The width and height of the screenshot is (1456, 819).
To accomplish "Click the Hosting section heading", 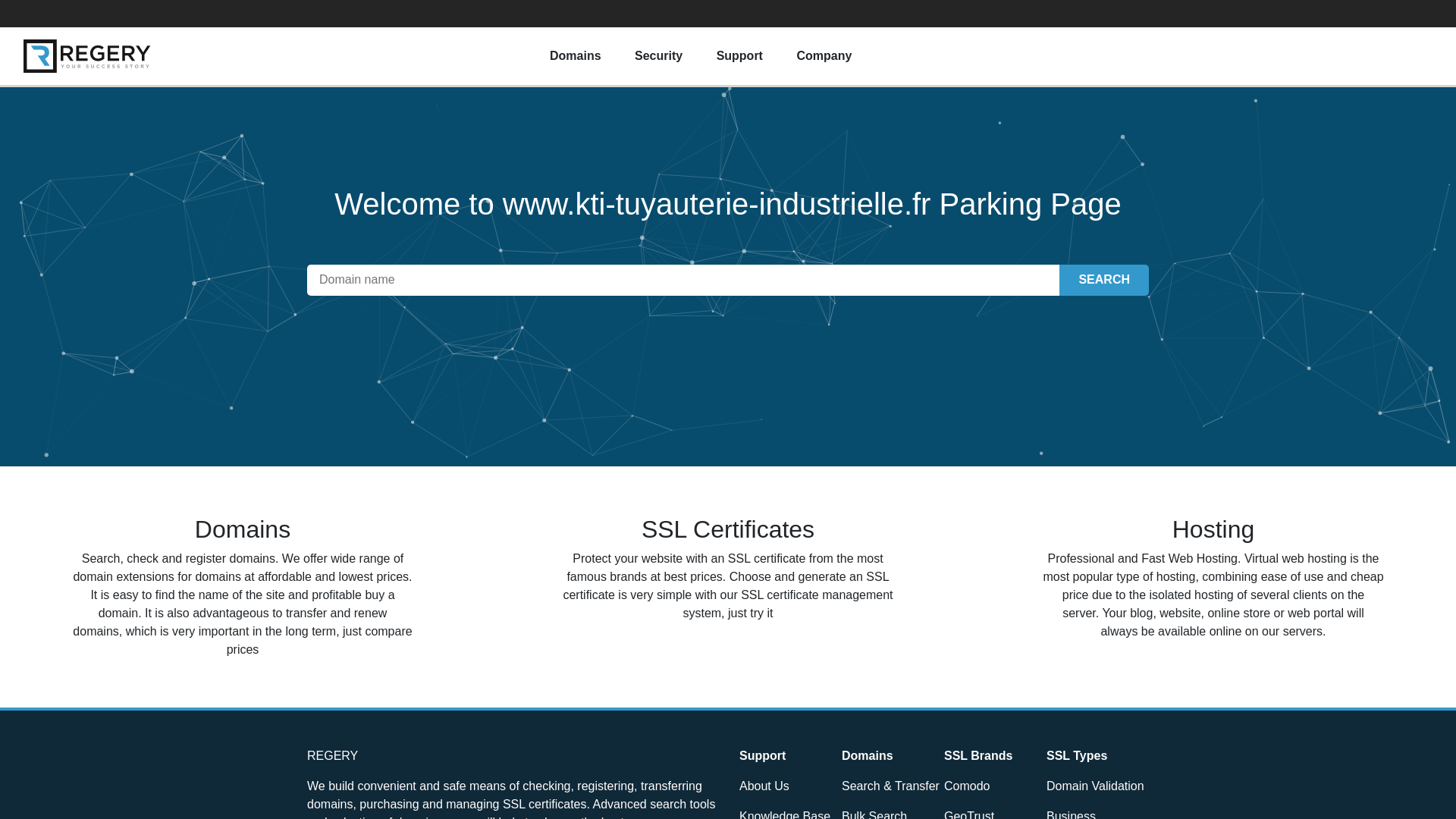I will coord(1213,529).
